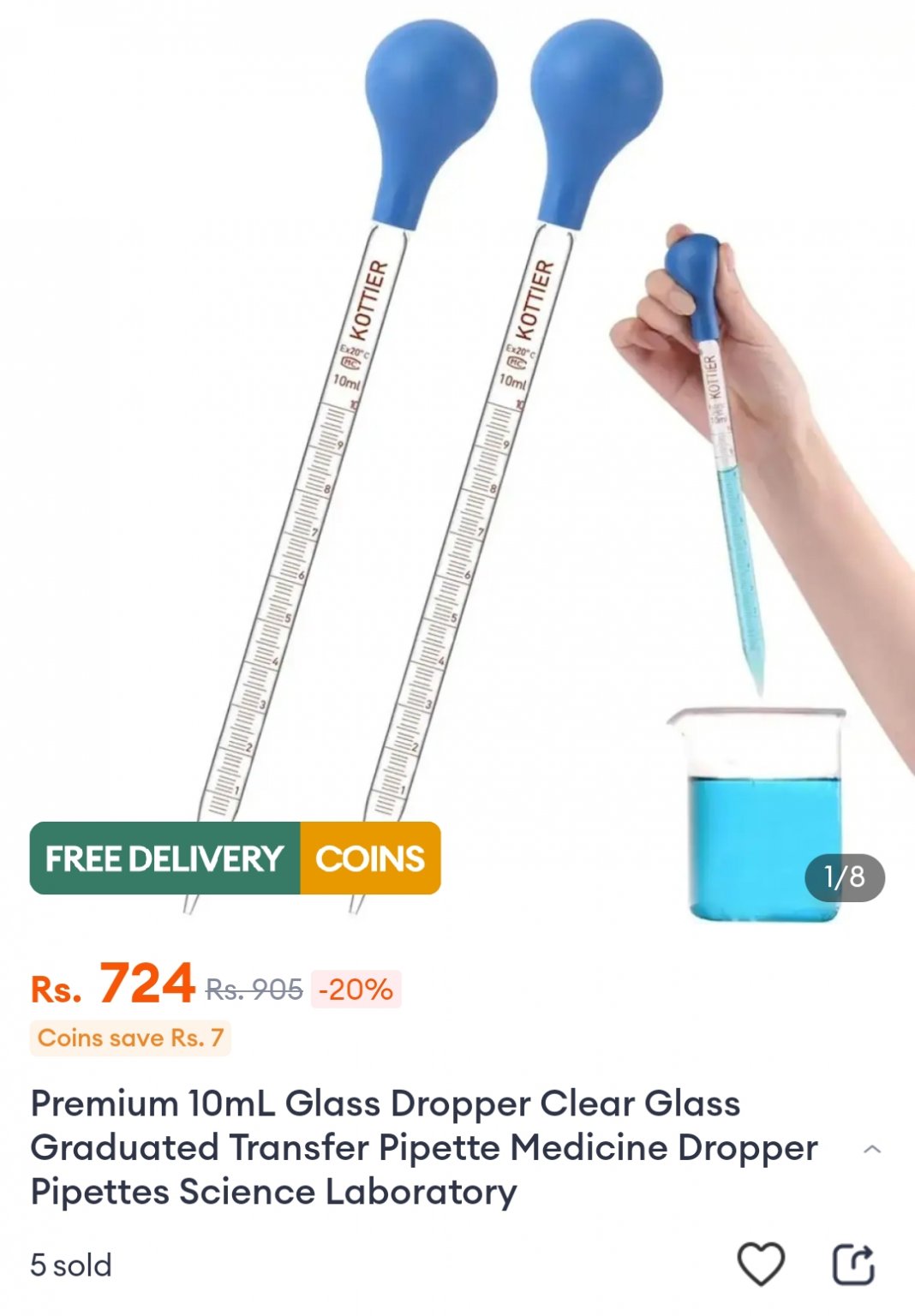Viewport: 915px width, 1316px height.
Task: Collapse the product title with chevron
Action: [872, 1149]
